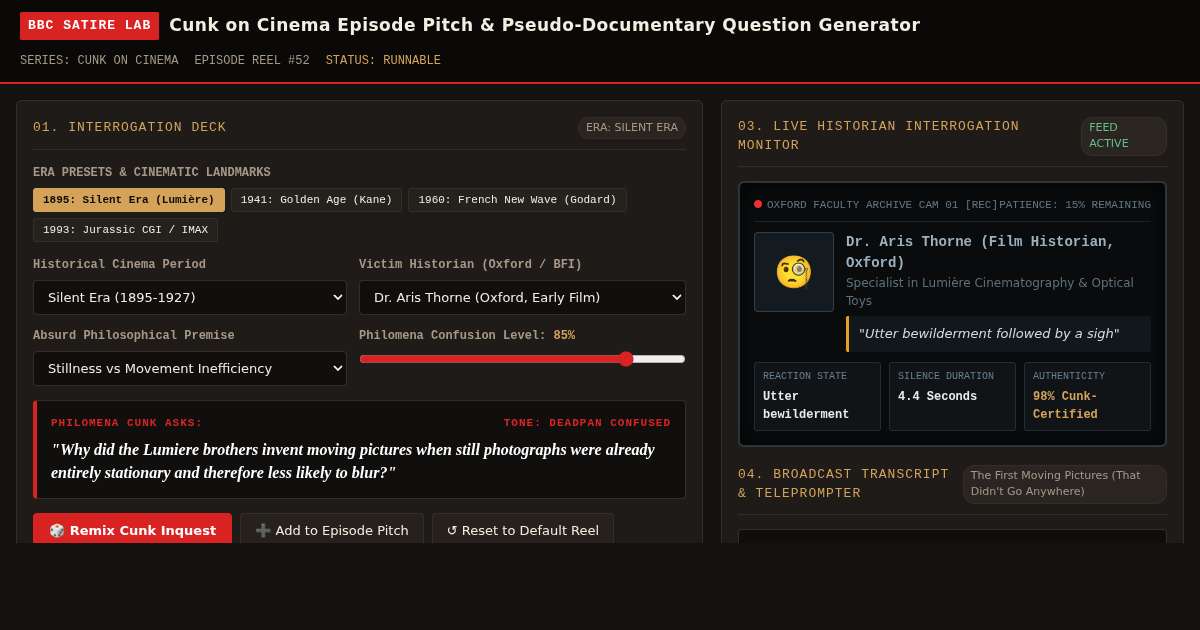Click the Authenticity '98% Cunk-Certified' value

point(1066,406)
